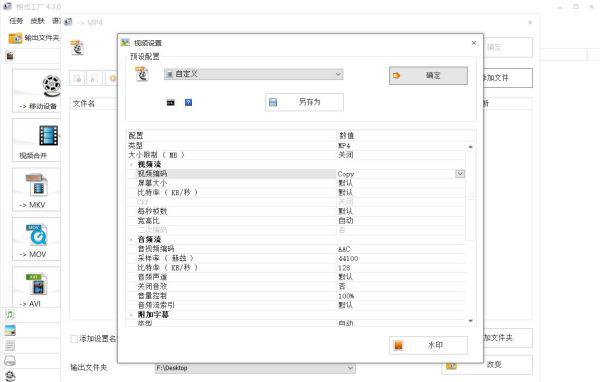Screen dimensions: 600x382
Task: Choose the -> AVI conversion tile
Action: point(37,287)
